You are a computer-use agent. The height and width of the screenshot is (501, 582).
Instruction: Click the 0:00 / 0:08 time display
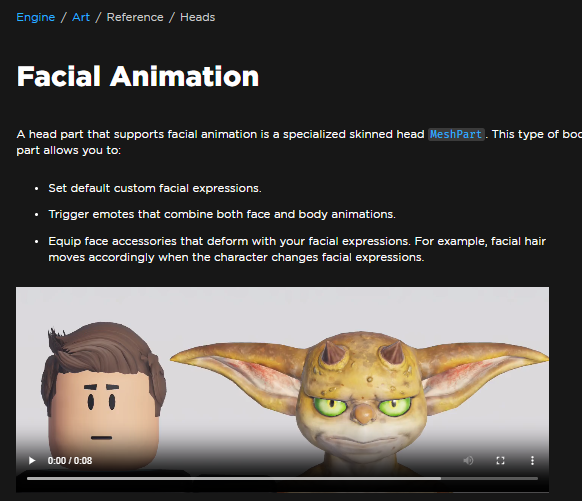(70, 461)
